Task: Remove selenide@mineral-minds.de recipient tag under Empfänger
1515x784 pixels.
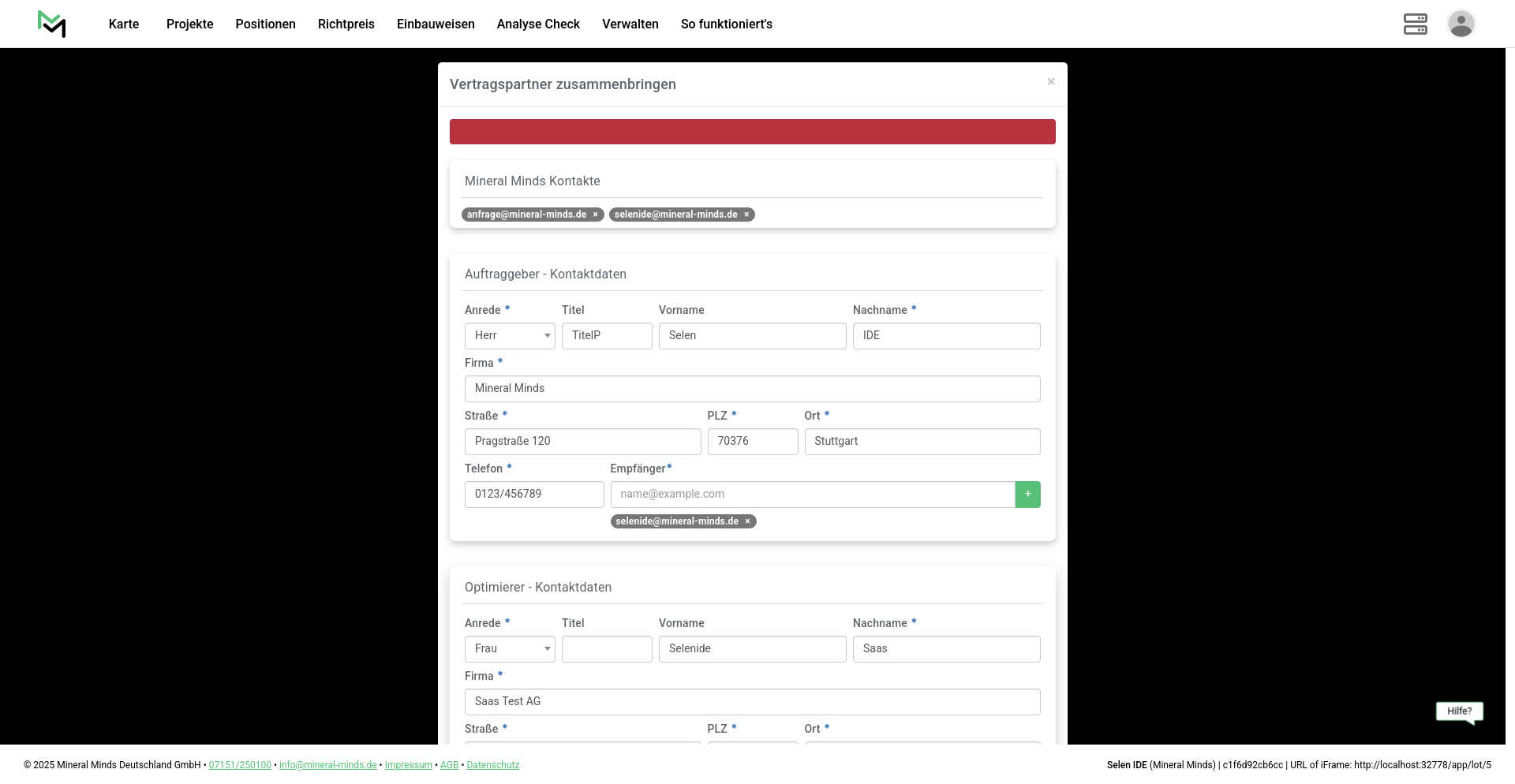Action: pos(747,521)
